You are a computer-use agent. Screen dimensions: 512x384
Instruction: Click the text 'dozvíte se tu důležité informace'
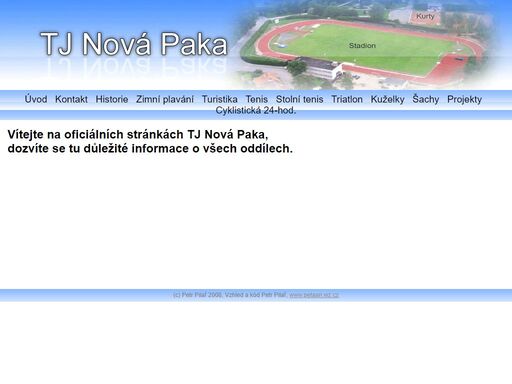[98, 148]
